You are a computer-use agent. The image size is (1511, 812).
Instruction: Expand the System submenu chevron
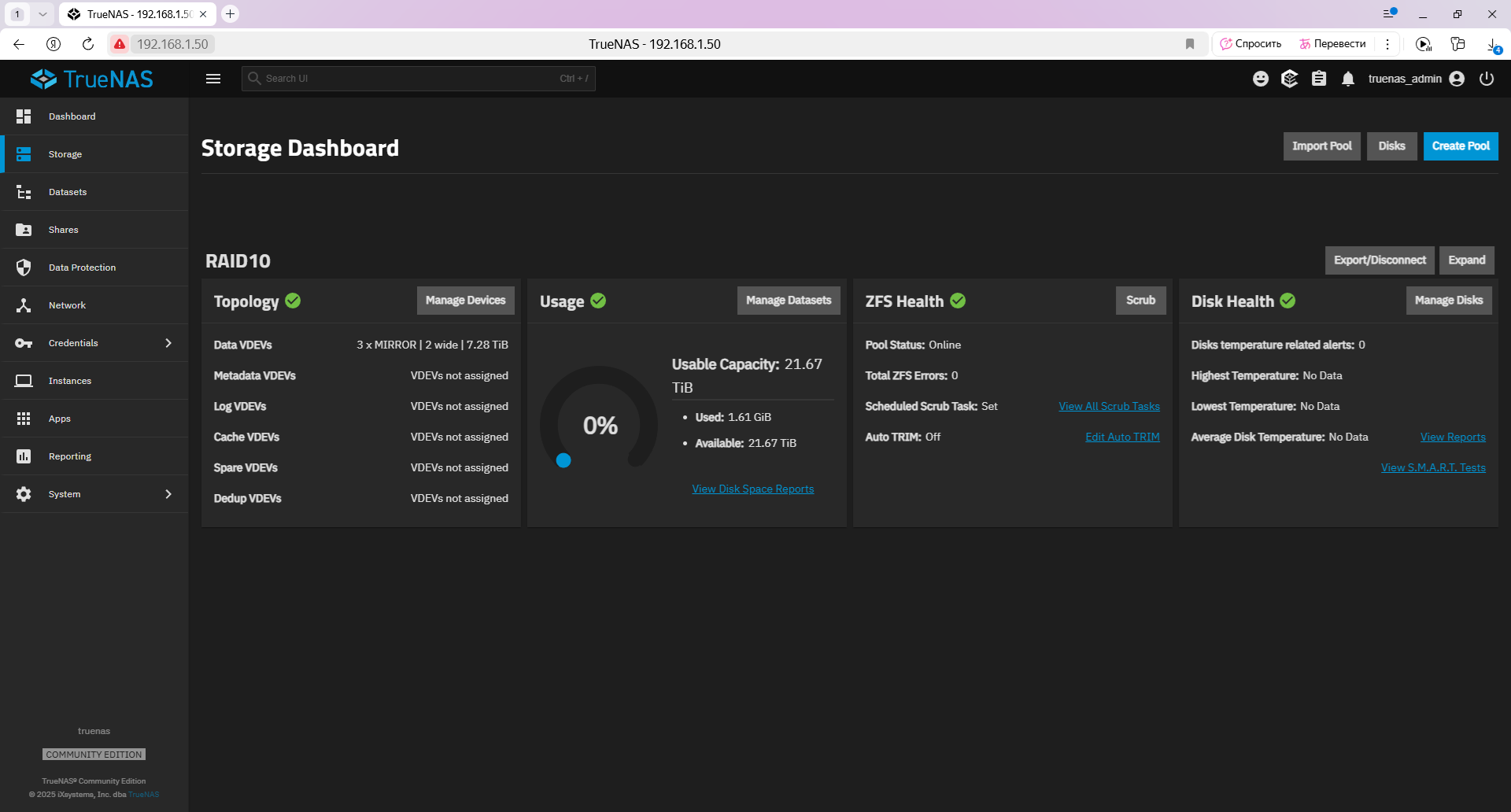point(168,494)
